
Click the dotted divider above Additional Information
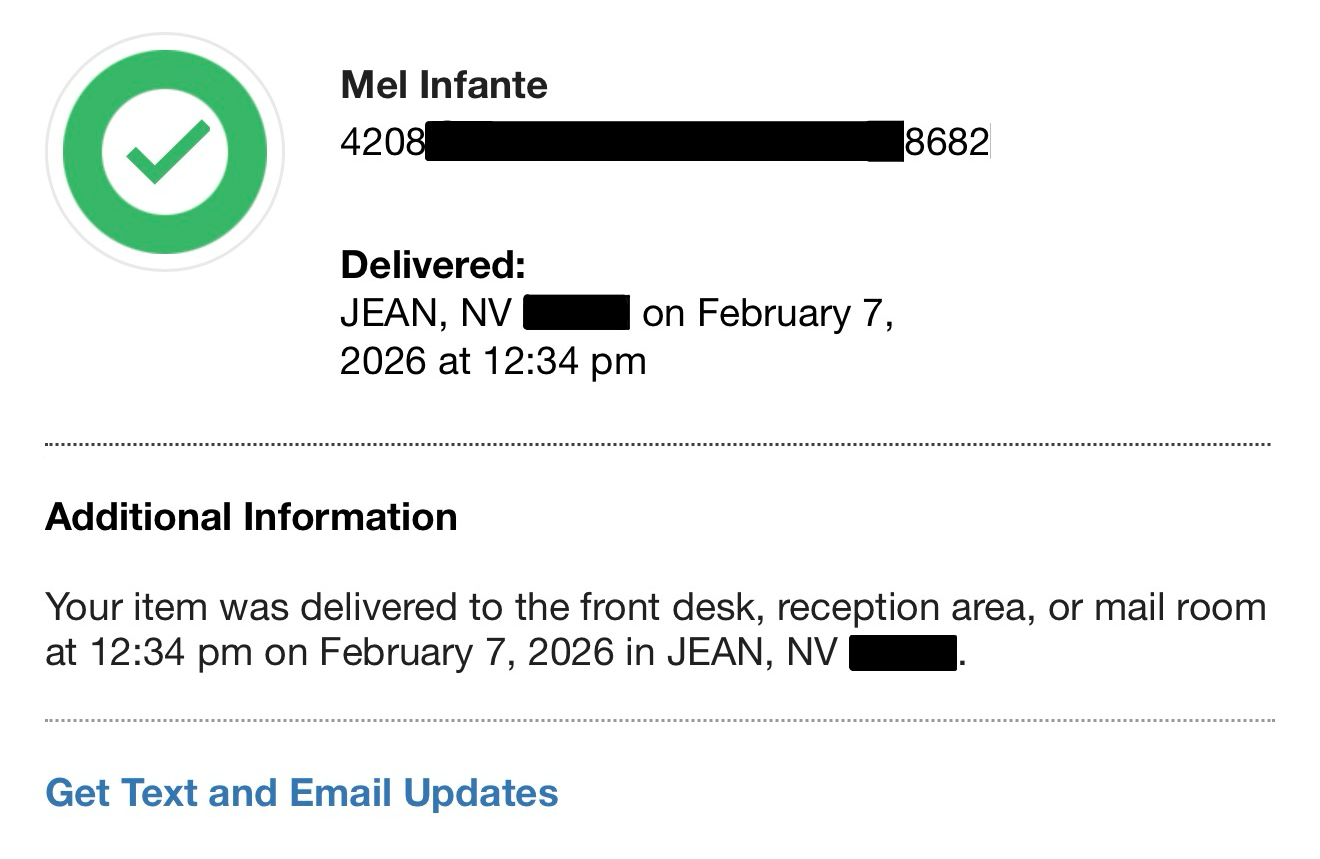658,444
